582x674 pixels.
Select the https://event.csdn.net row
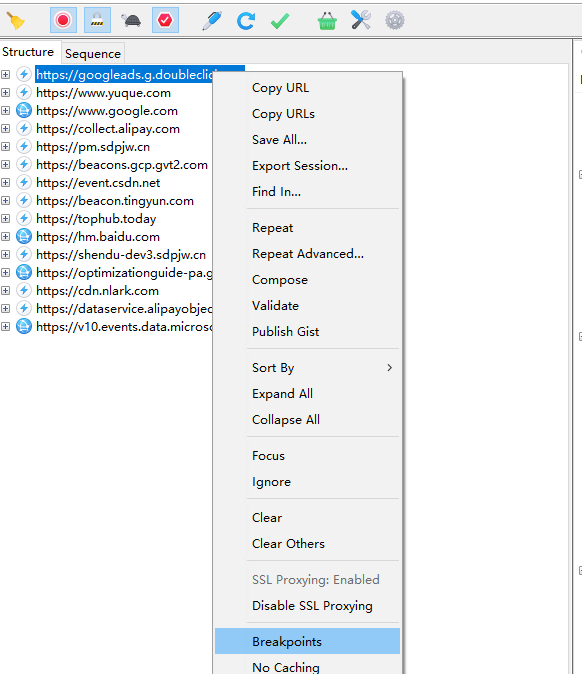click(98, 183)
